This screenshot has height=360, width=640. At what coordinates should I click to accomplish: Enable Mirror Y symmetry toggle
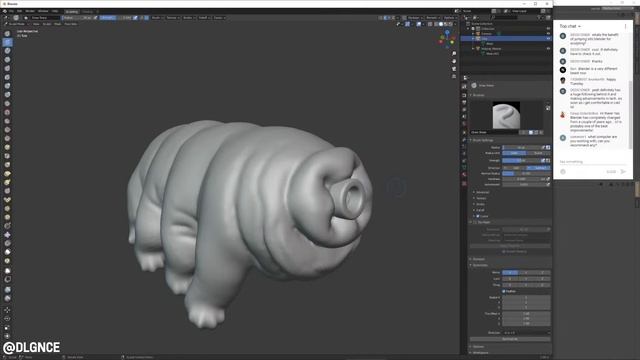click(526, 272)
